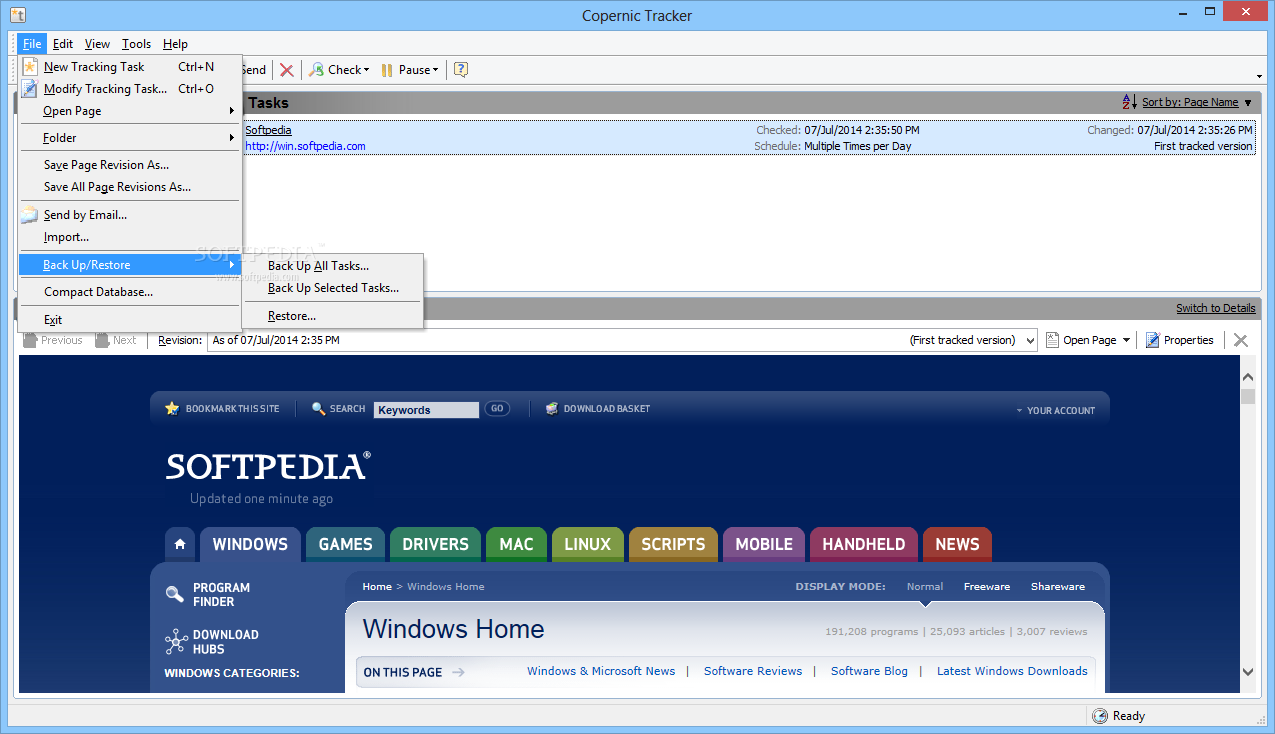Click the Check toolbar button icon
The height and width of the screenshot is (734, 1275).
coord(316,70)
